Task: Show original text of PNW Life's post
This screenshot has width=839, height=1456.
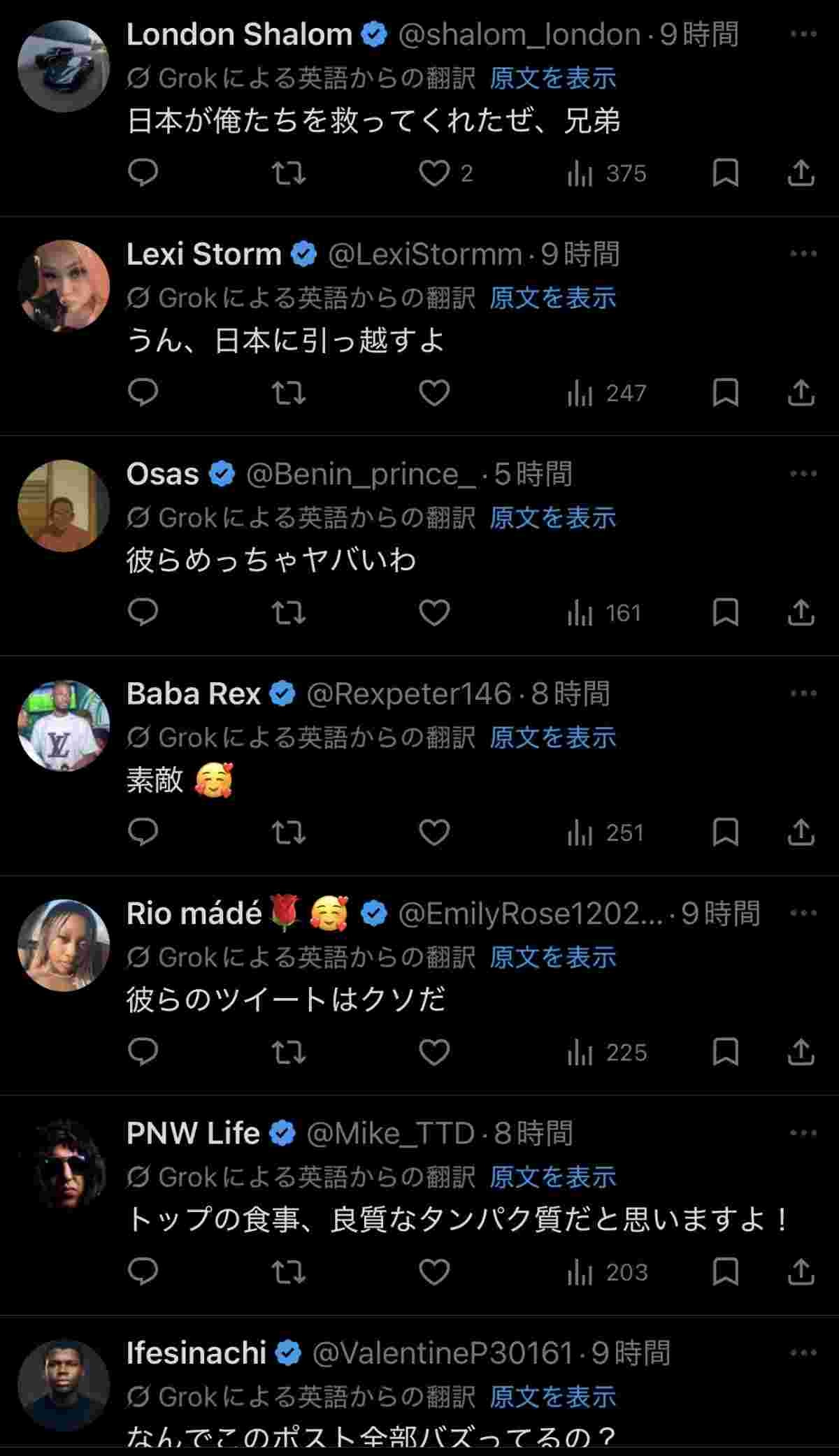Action: (552, 1177)
